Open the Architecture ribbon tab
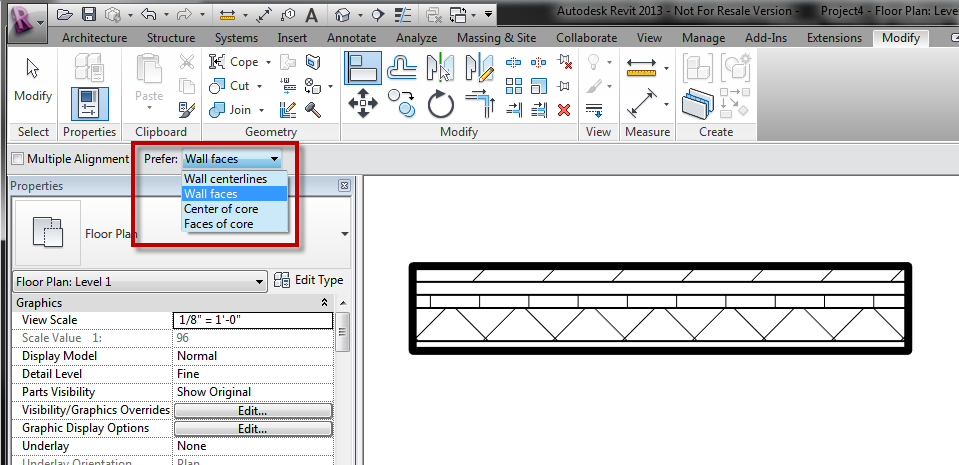Screen dimensions: 959x465 coord(94,38)
